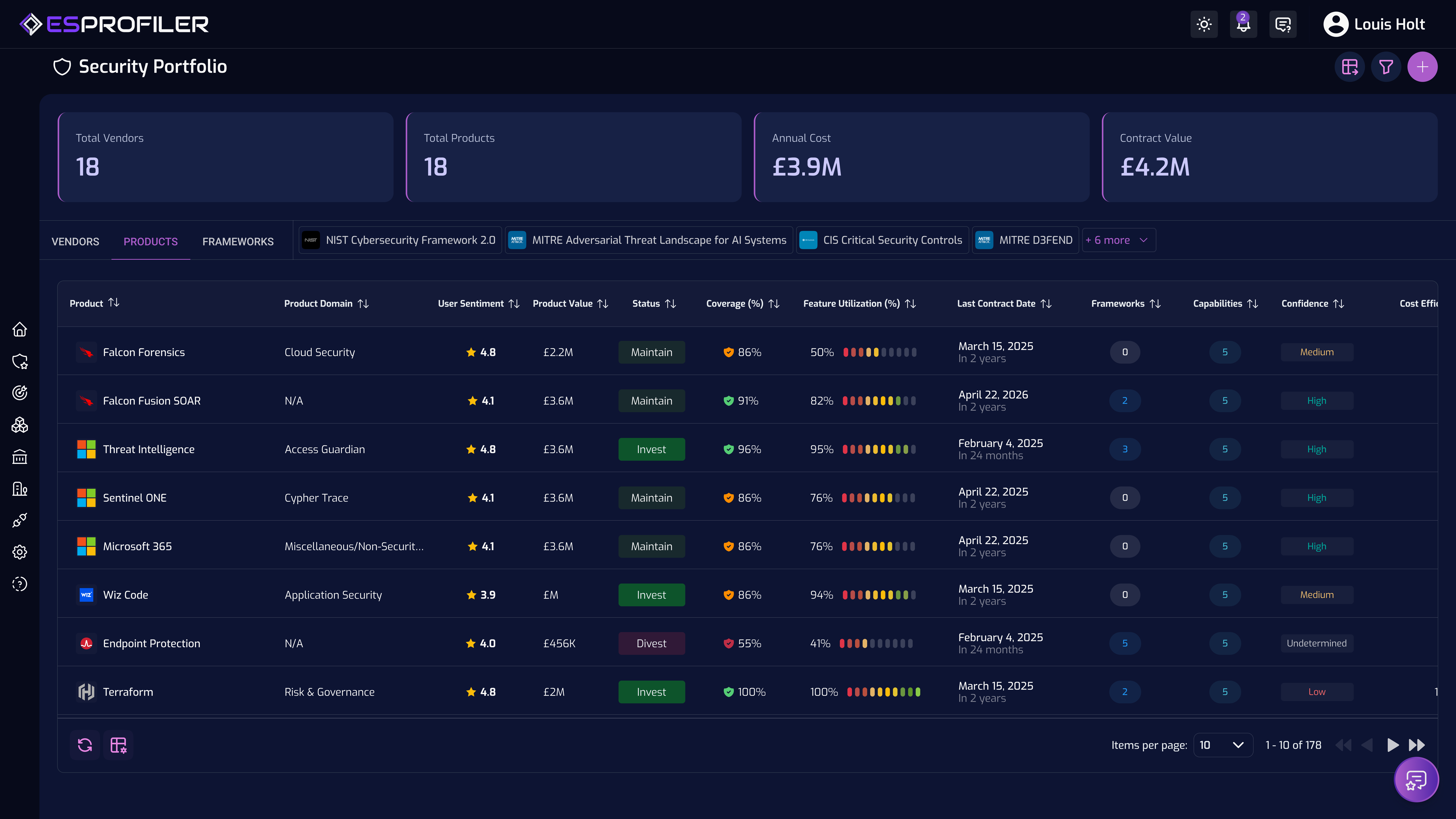The image size is (1456, 819).
Task: Open notifications bell with badge 2
Action: 1243,24
